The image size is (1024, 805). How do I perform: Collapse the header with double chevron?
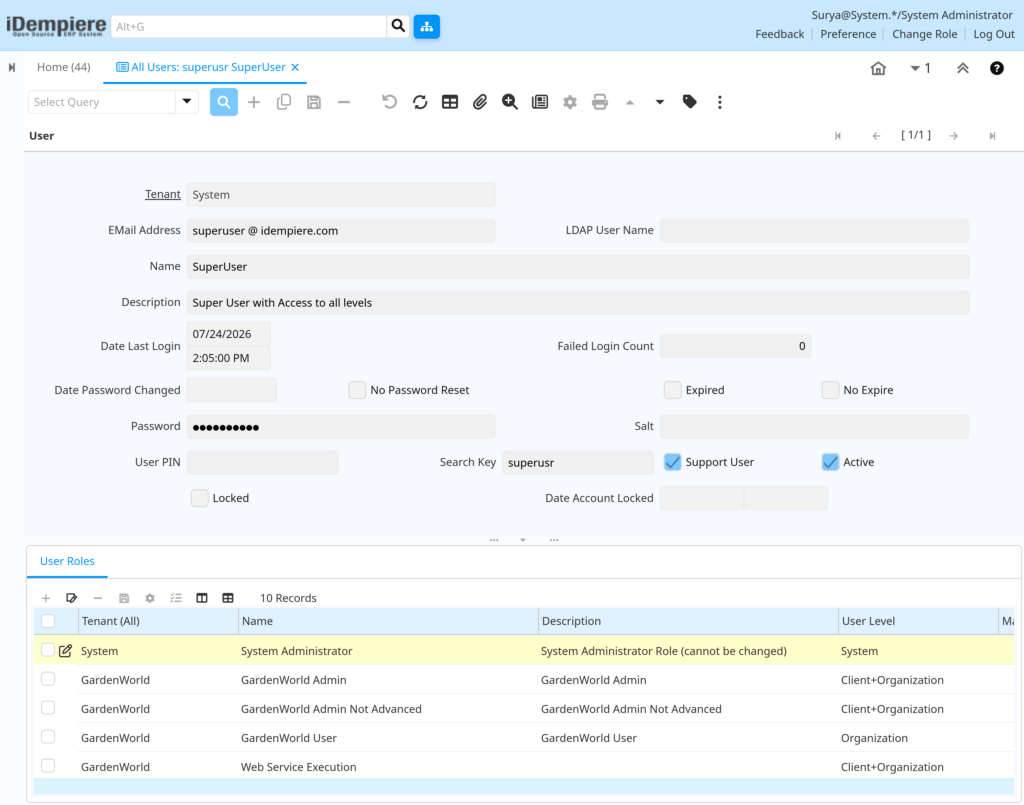click(x=963, y=68)
